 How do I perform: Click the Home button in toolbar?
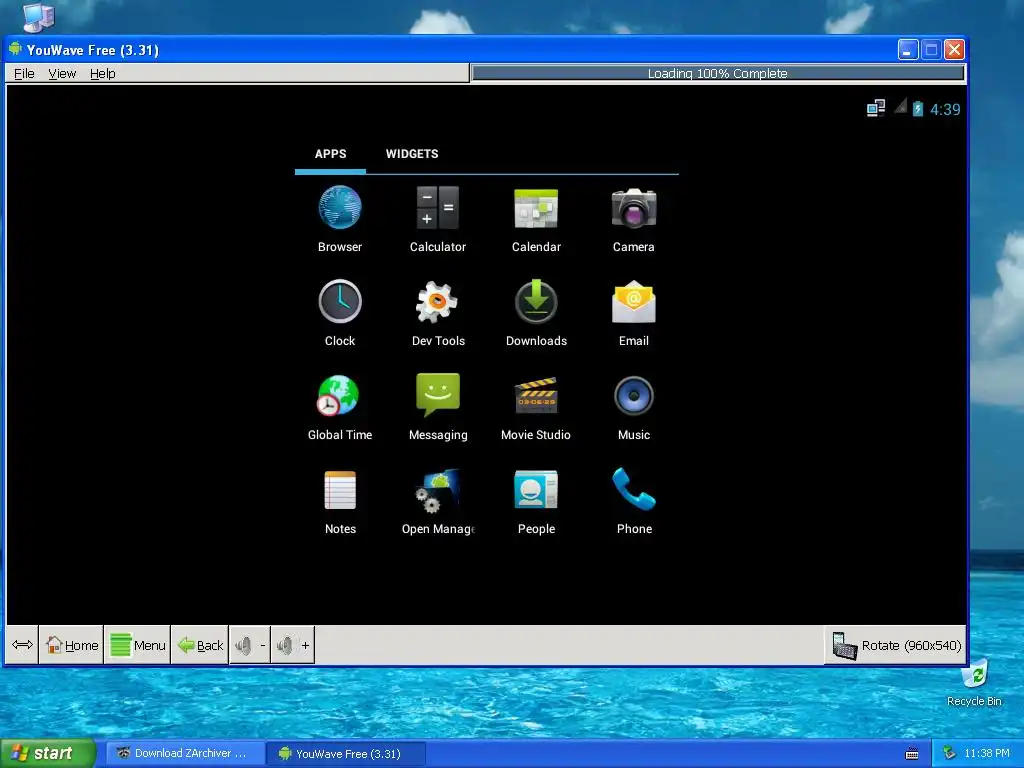71,645
